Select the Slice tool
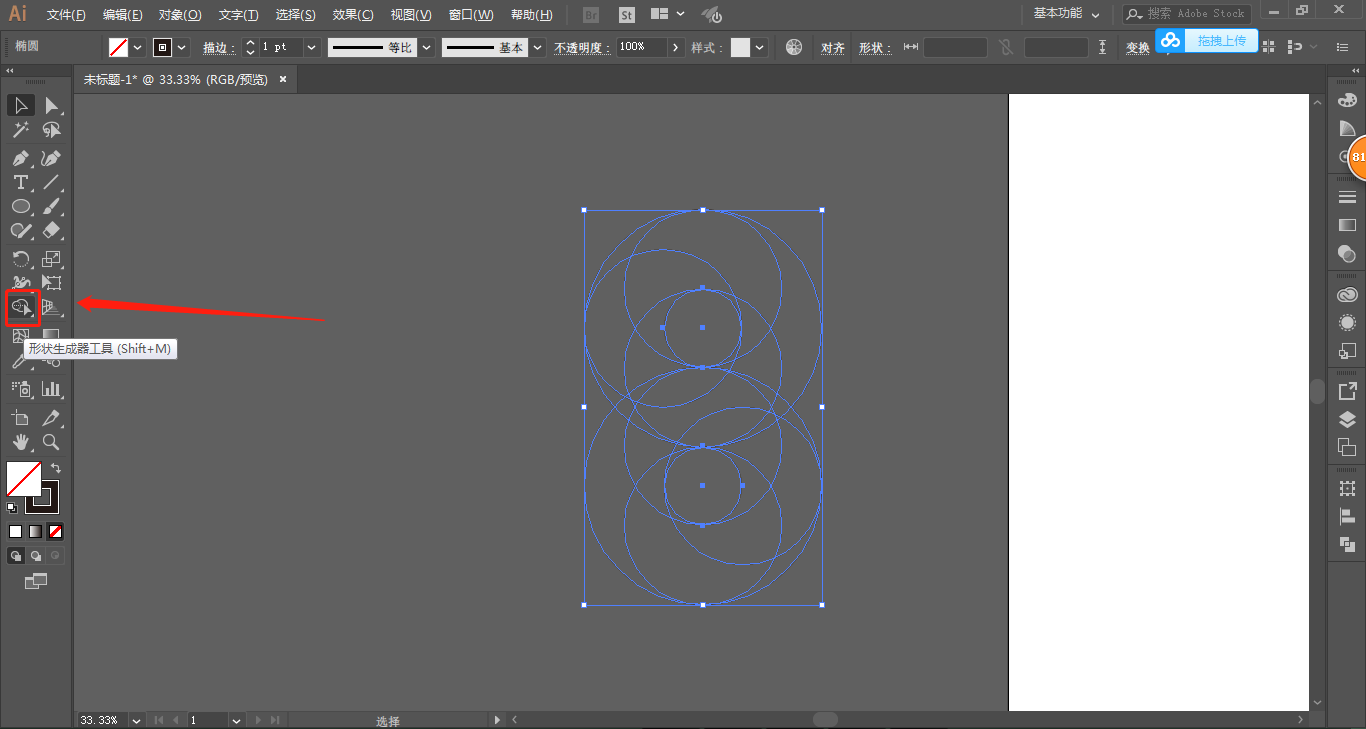1366x729 pixels. pyautogui.click(x=52, y=418)
